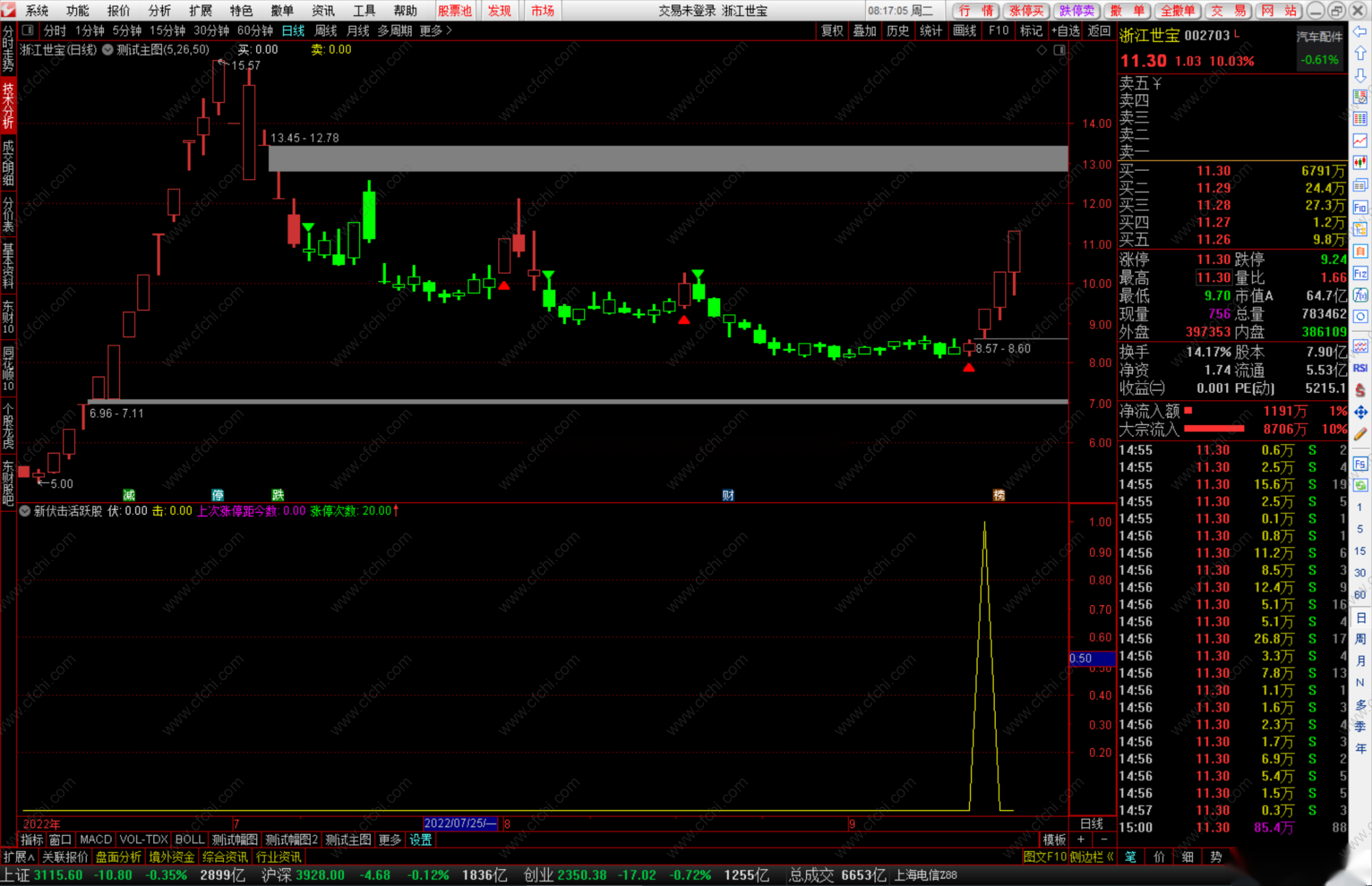The width and height of the screenshot is (1372, 886).
Task: Click the RSI indicator icon
Action: point(1360,368)
